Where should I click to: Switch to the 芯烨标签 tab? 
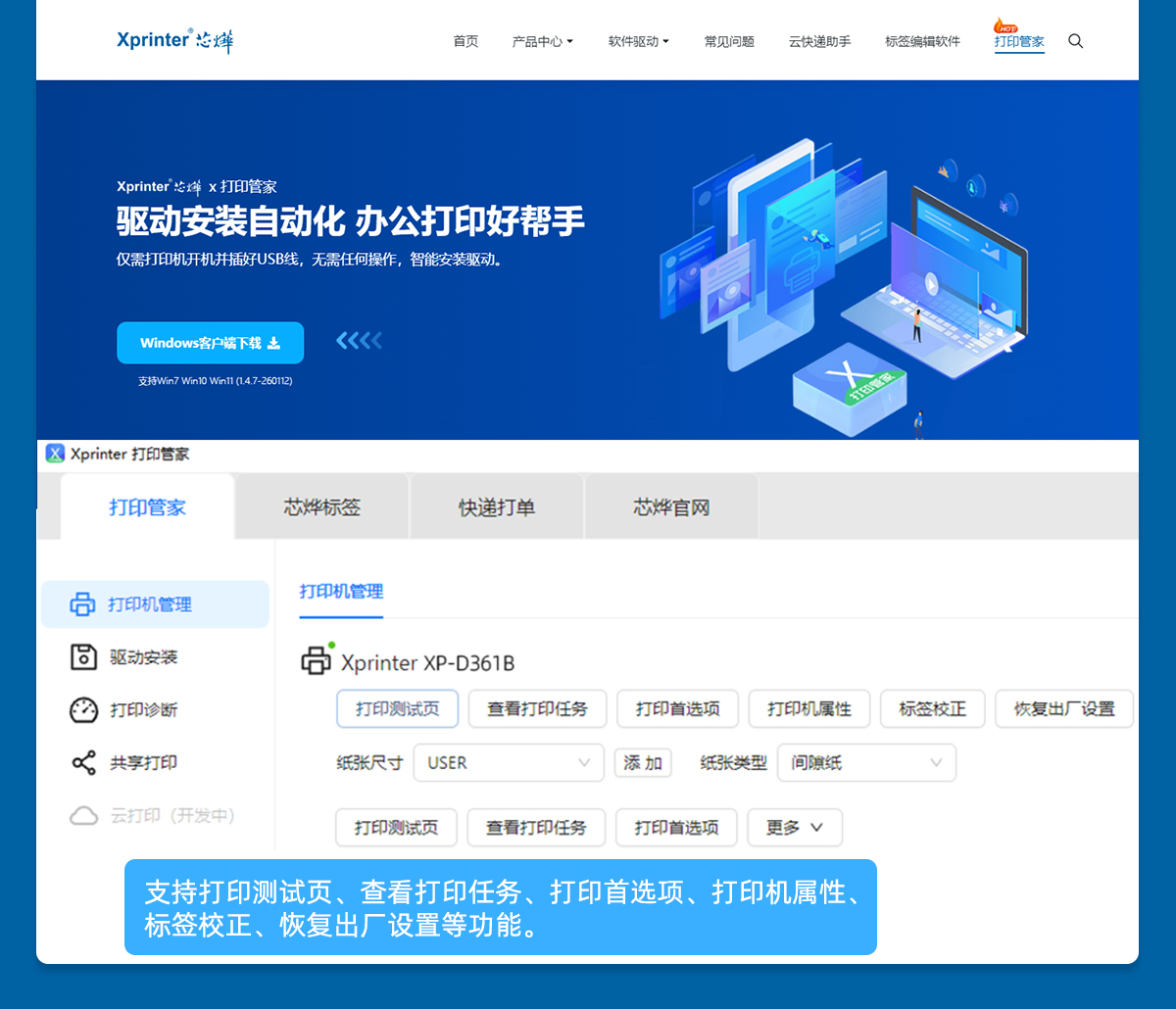[322, 507]
